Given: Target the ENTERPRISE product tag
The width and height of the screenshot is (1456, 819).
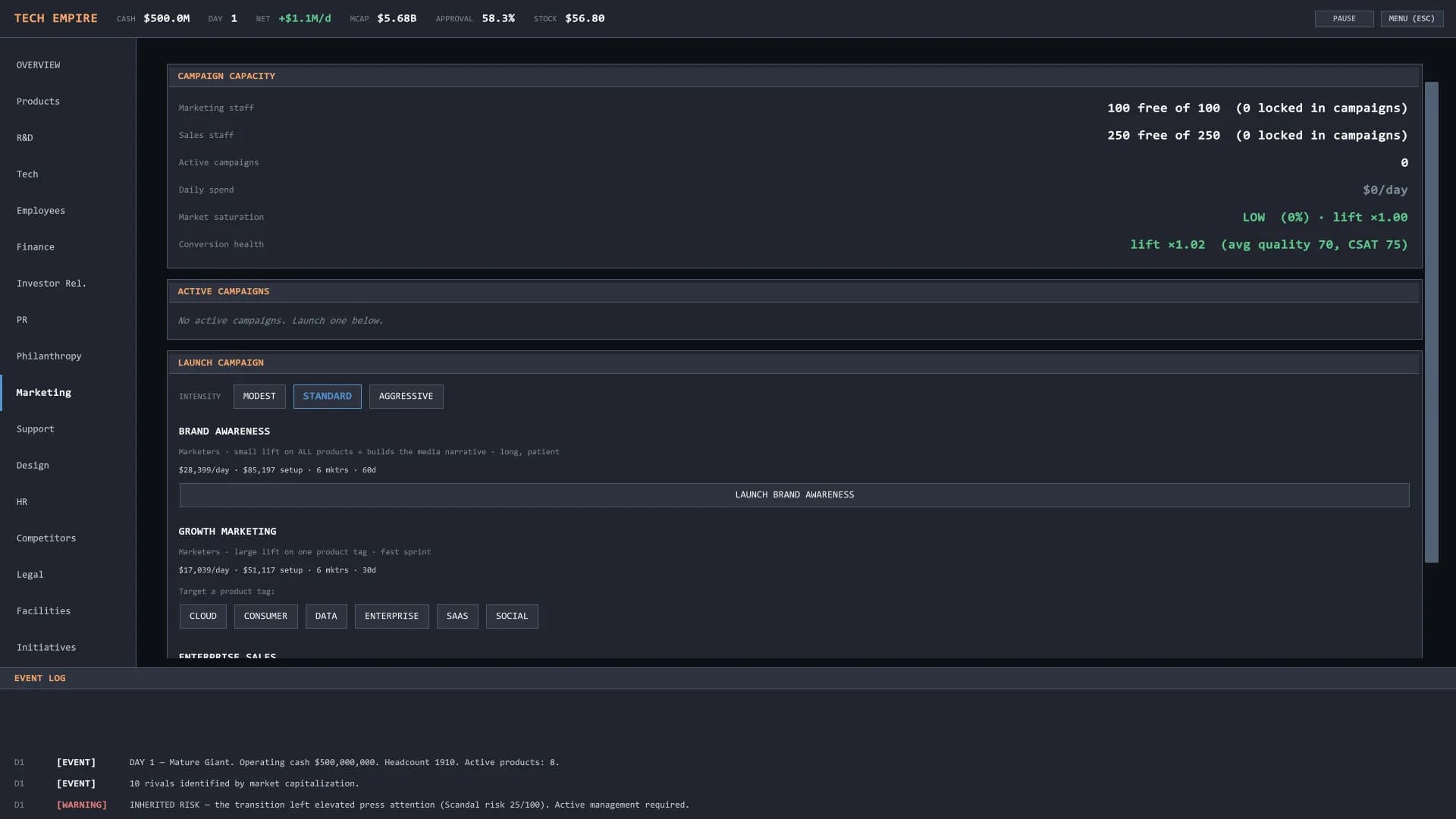Looking at the screenshot, I should [391, 617].
